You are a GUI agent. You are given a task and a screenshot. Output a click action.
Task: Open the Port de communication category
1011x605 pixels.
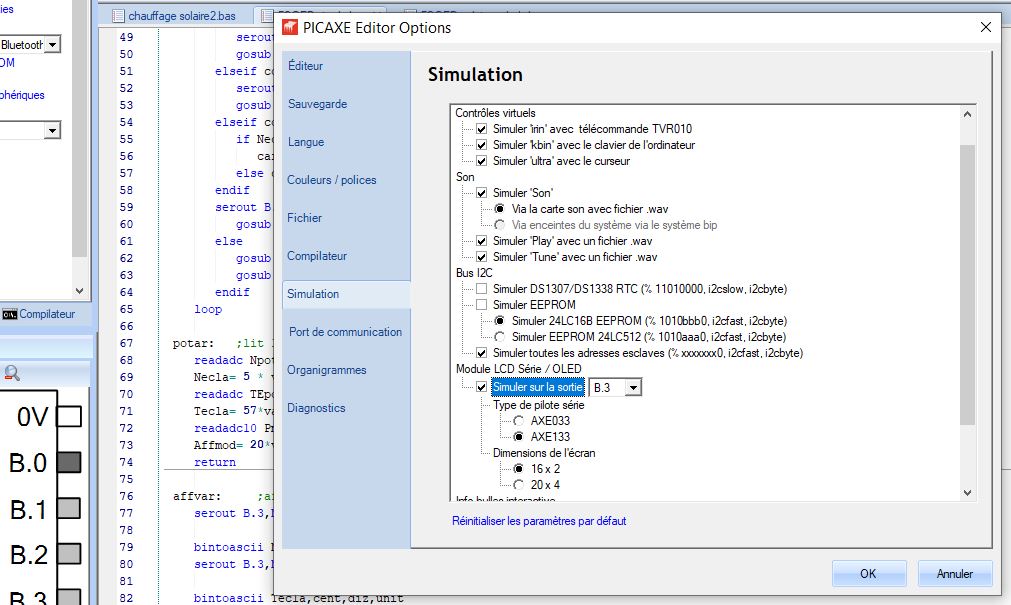[345, 332]
